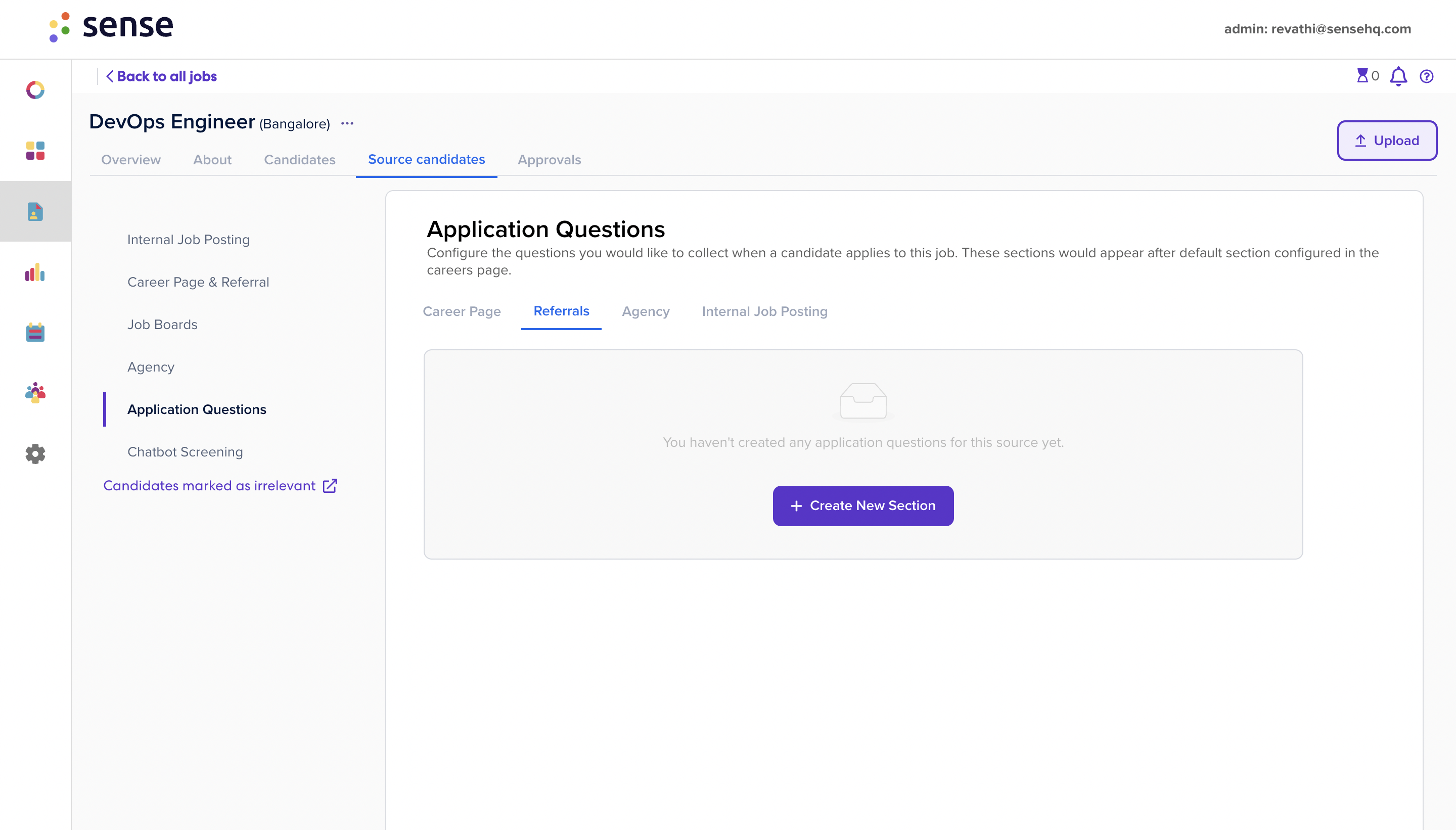Go back to all jobs
This screenshot has height=830, width=1456.
161,76
